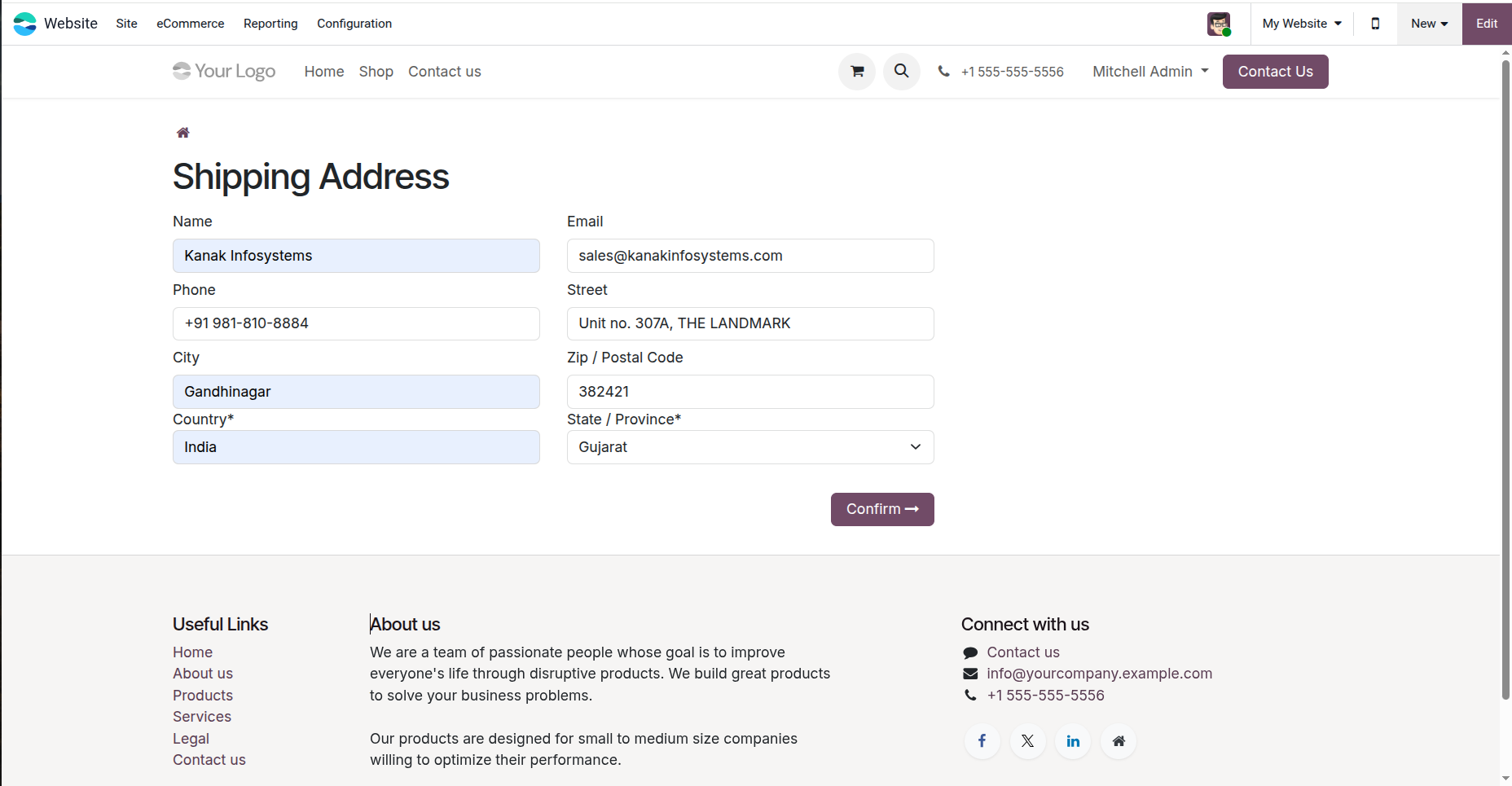Image resolution: width=1512 pixels, height=786 pixels.
Task: Click the Confirm button
Action: (882, 509)
